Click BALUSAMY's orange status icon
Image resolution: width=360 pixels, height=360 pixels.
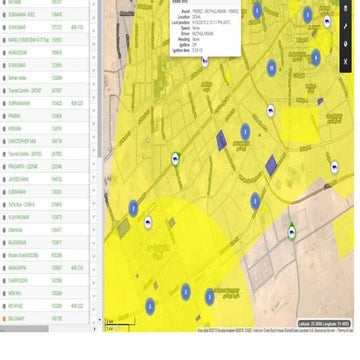coord(4,319)
